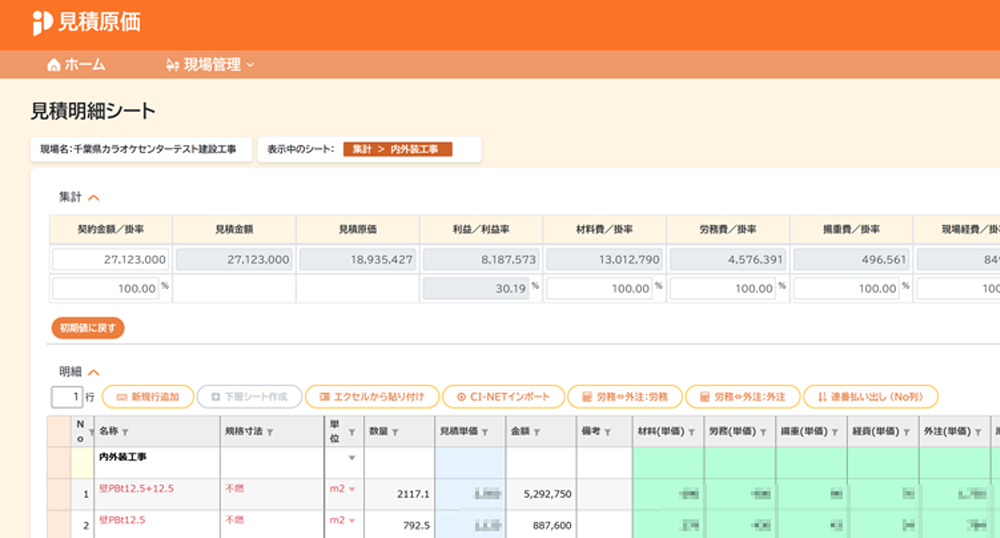Open the filter icon on 見積単価 column

pyautogui.click(x=485, y=432)
